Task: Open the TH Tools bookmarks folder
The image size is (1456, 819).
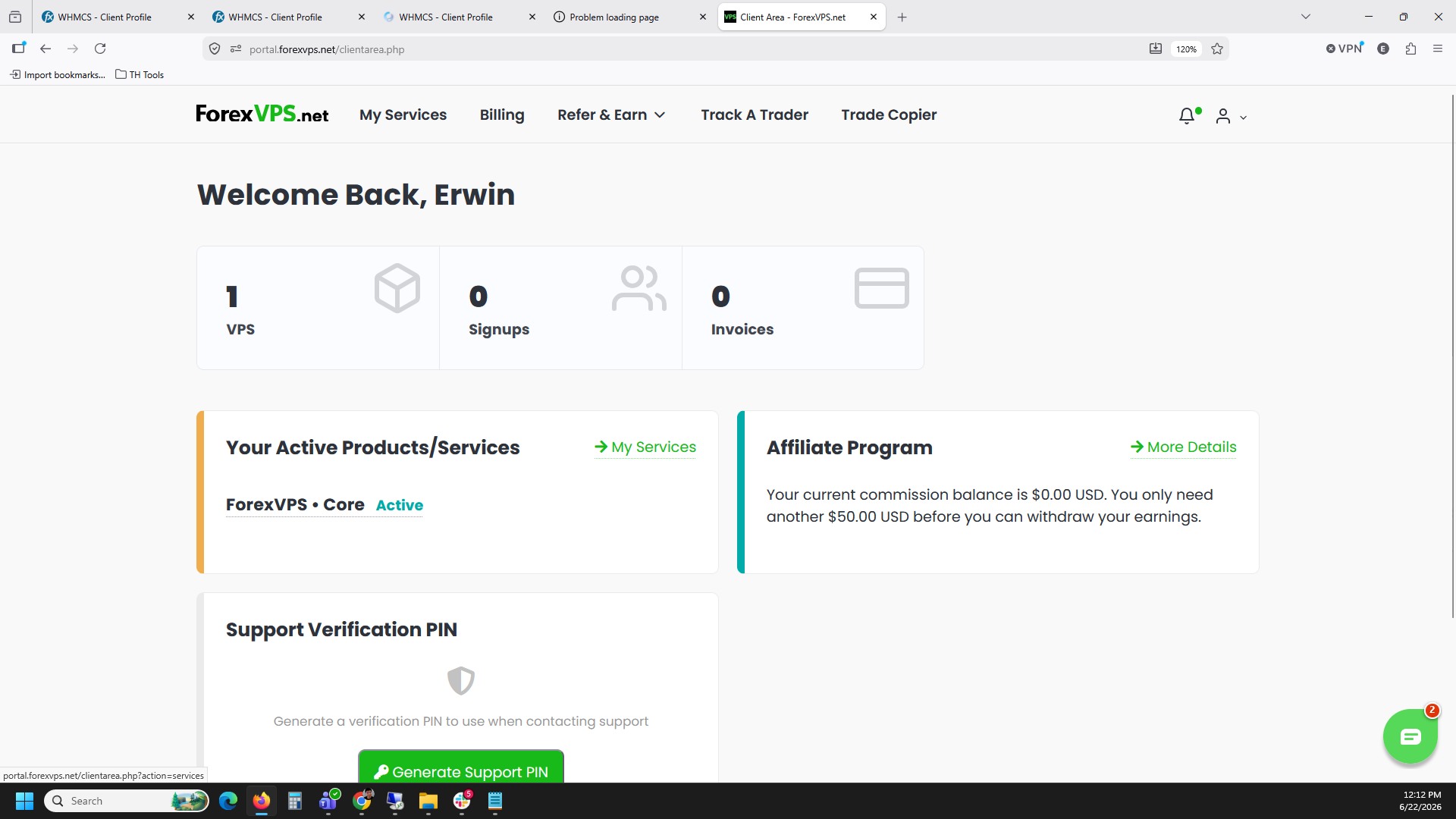Action: (x=140, y=74)
